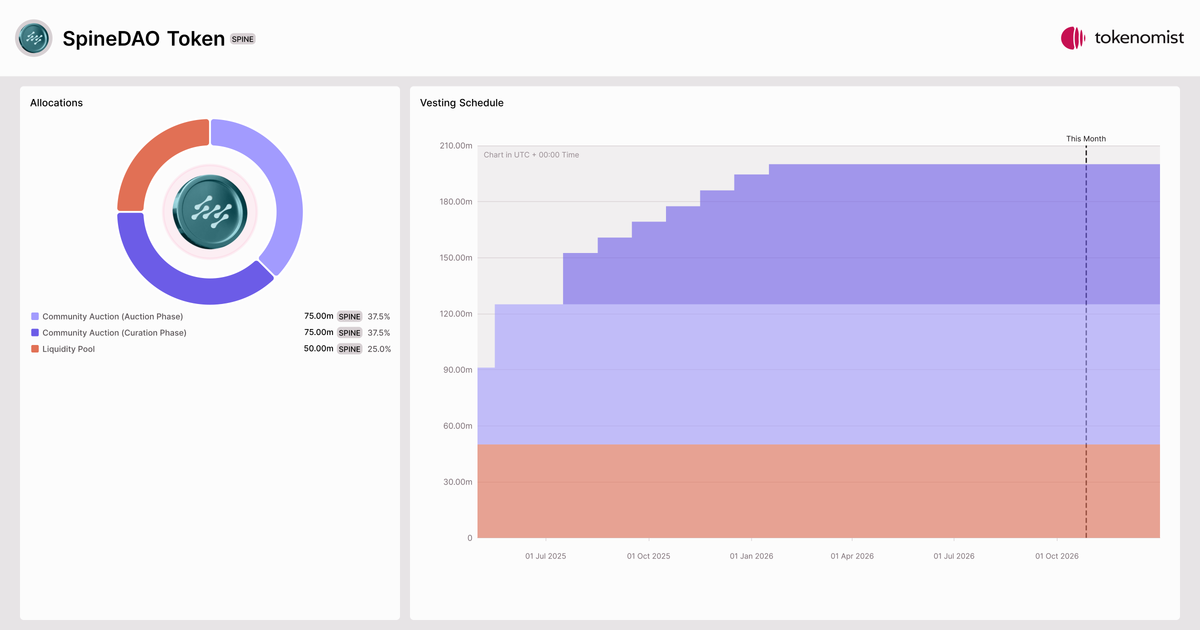Click the 01 Oct 2025 axis label
This screenshot has width=1200, height=630.
pos(649,556)
